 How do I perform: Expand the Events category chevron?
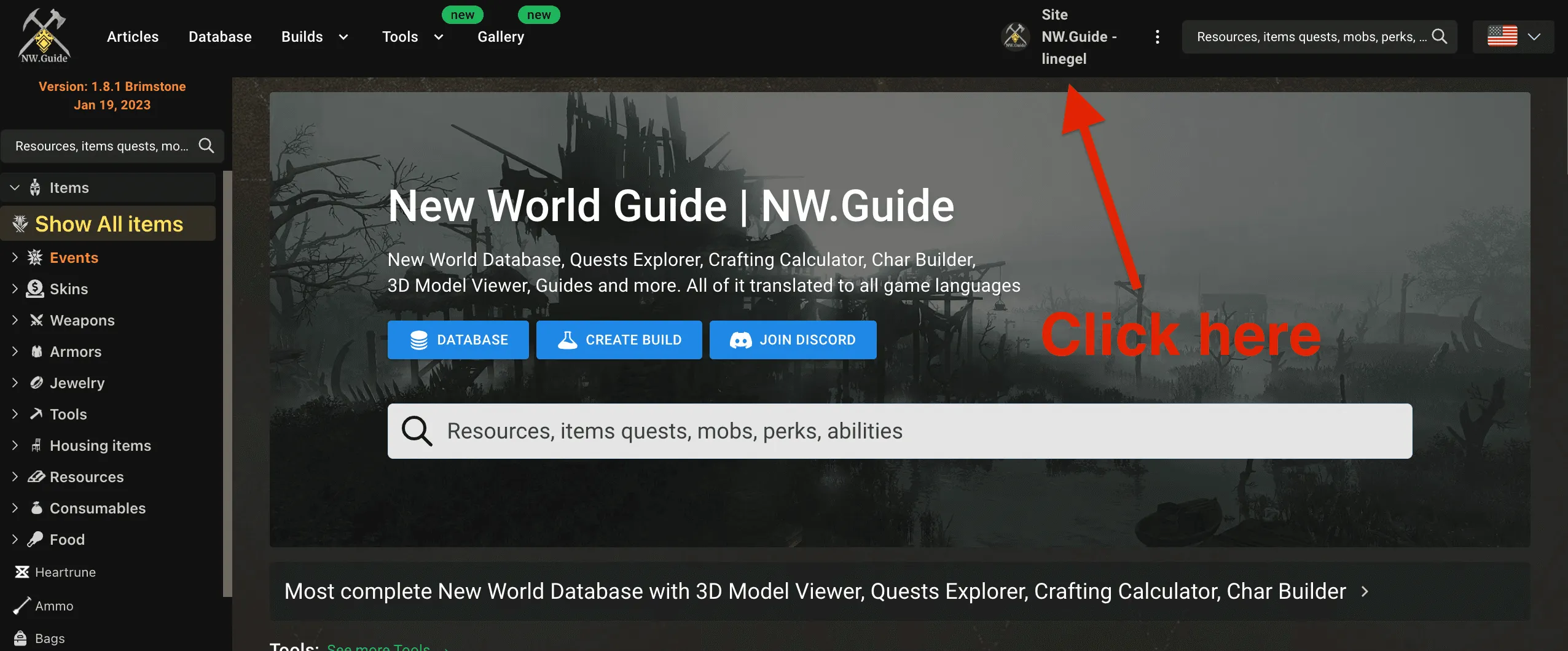[x=15, y=257]
